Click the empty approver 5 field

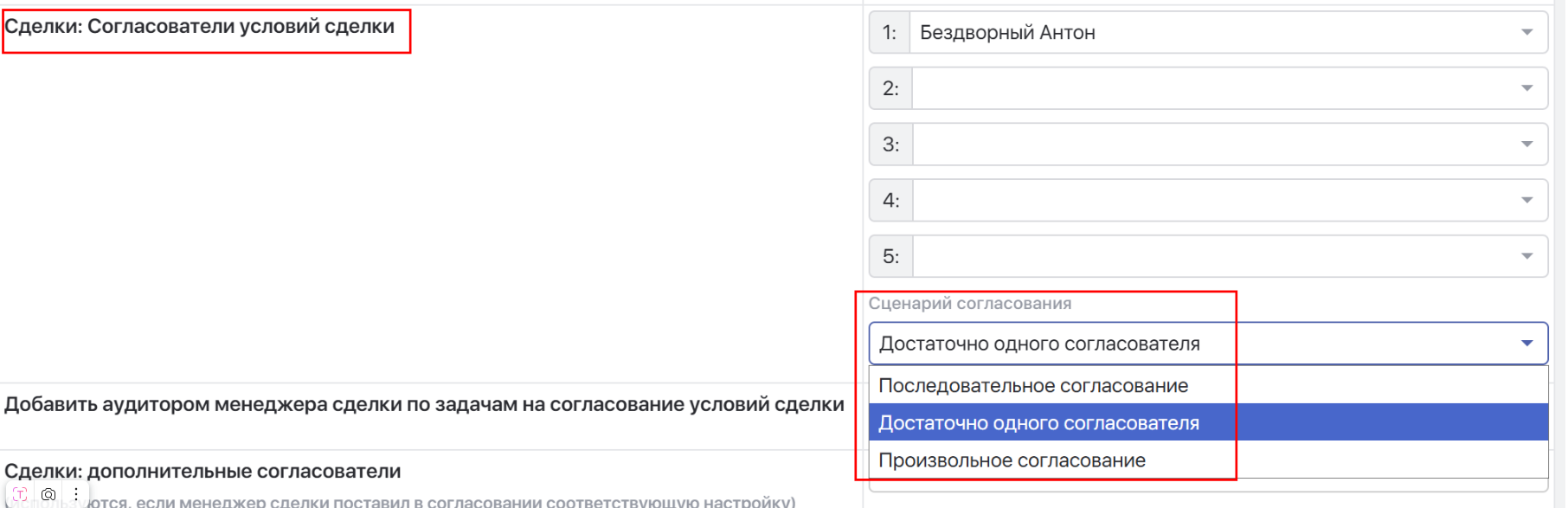tap(1211, 256)
